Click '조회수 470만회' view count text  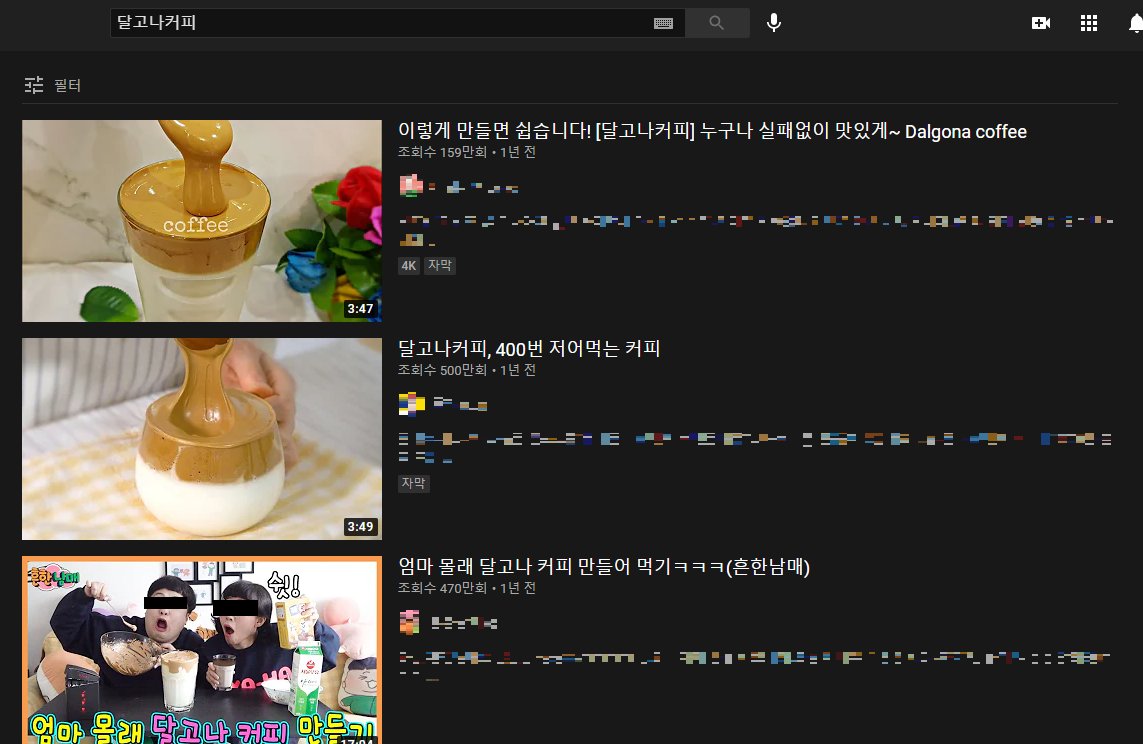click(x=442, y=588)
